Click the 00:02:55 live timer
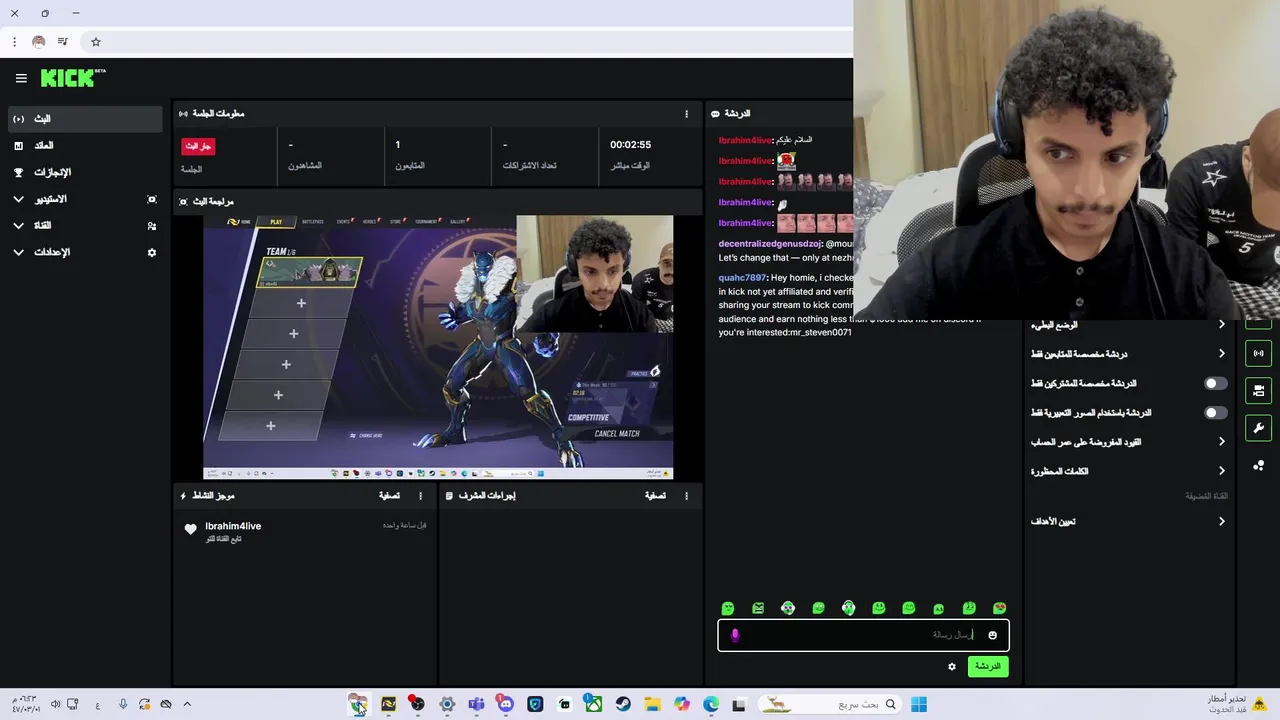Image resolution: width=1280 pixels, height=720 pixels. (x=630, y=145)
